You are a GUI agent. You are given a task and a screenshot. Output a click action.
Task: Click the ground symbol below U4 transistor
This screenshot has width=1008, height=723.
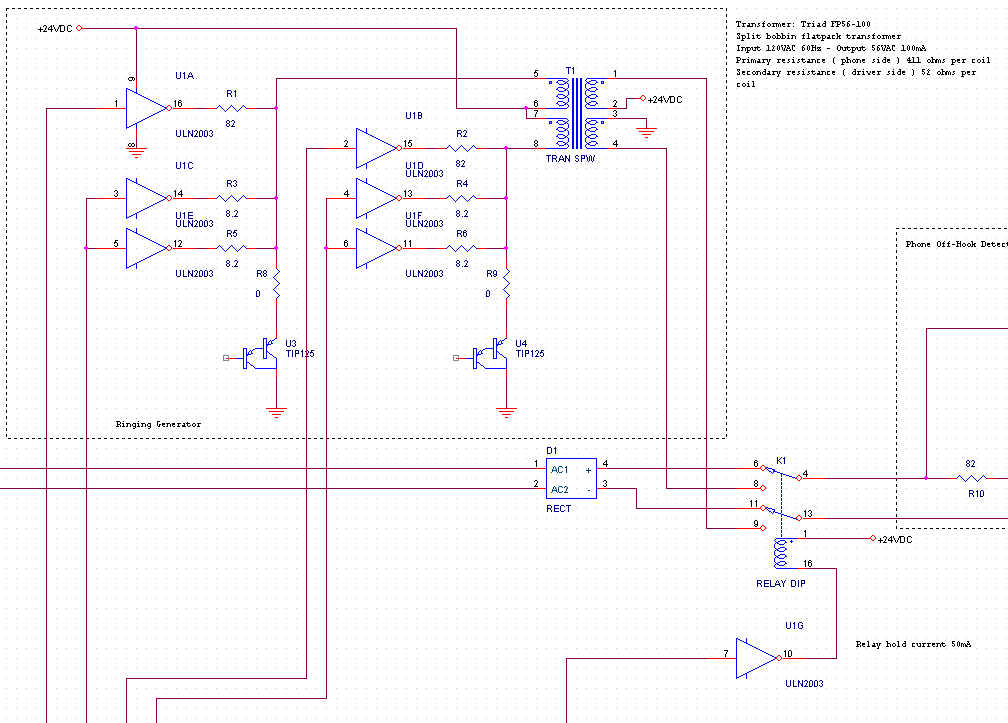click(x=507, y=410)
